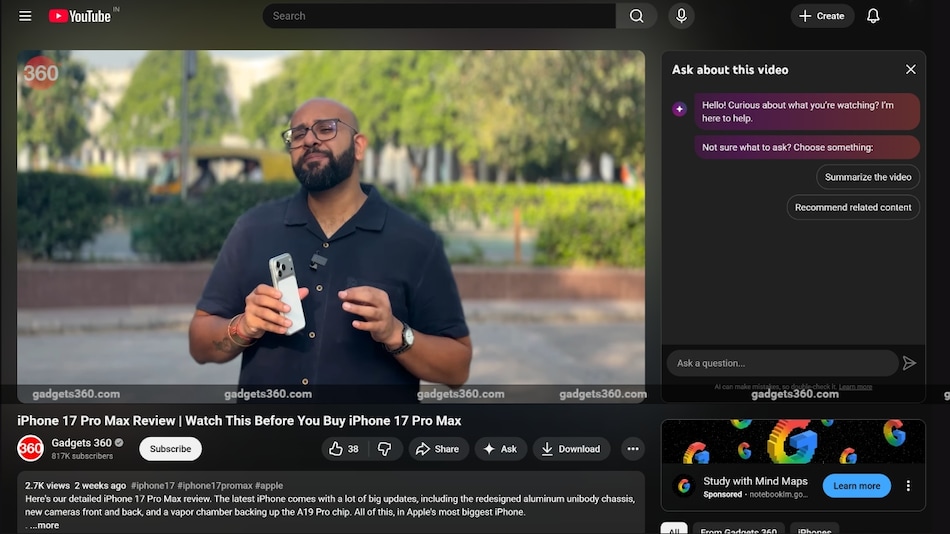950x534 pixels.
Task: Click Learn more on sponsored ad
Action: [x=856, y=486]
